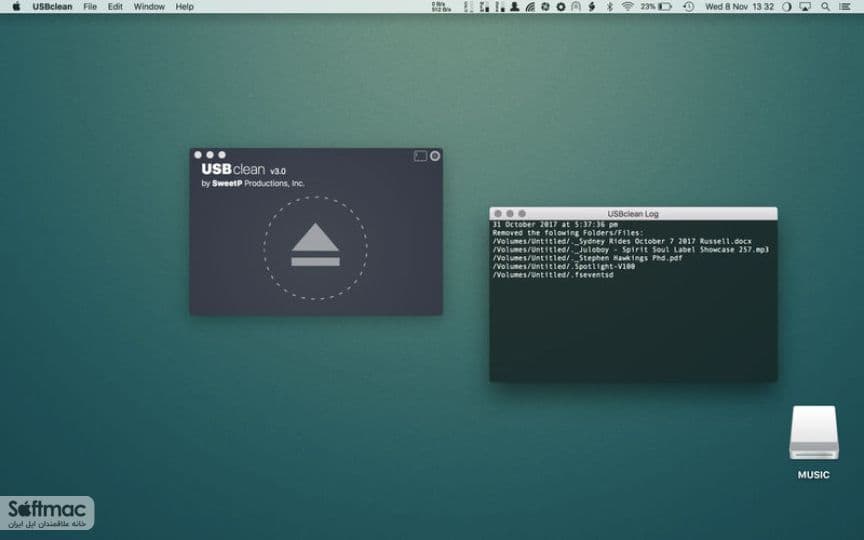Click the Bluetooth icon in the menu bar
Image resolution: width=864 pixels, height=540 pixels.
coord(609,7)
